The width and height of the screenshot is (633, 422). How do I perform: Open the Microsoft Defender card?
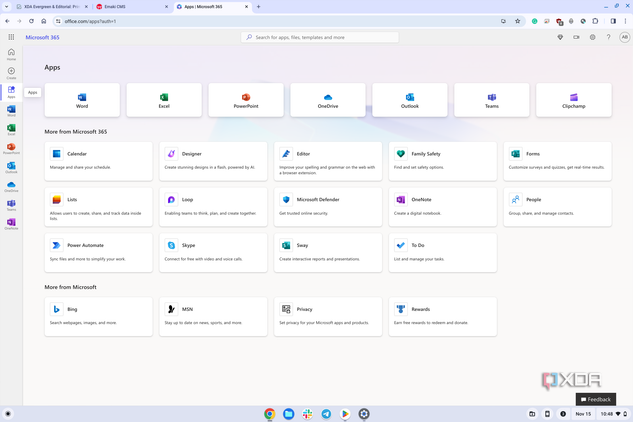click(328, 207)
